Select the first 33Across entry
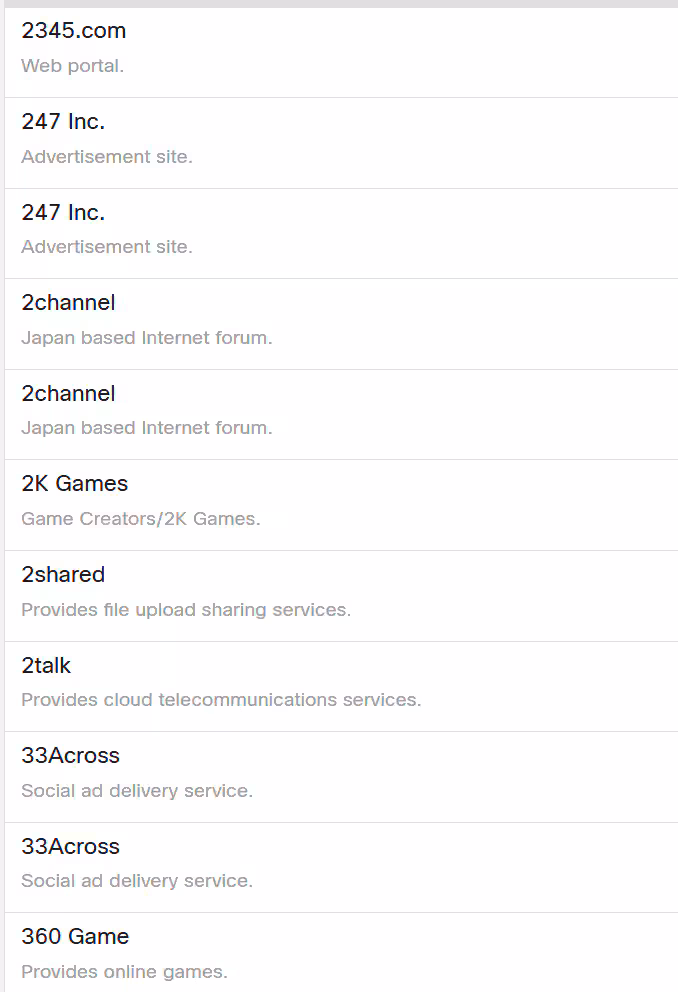Image resolution: width=678 pixels, height=992 pixels. click(x=70, y=756)
